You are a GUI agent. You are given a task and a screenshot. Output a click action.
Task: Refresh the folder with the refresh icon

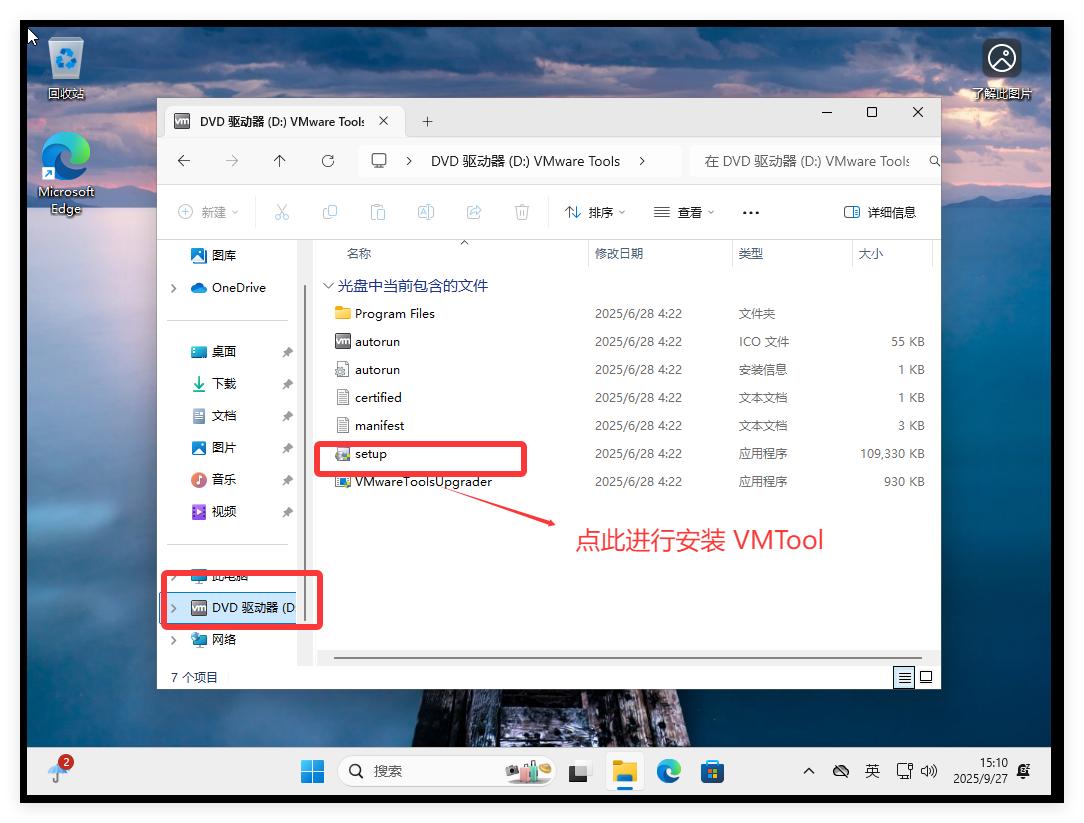(x=328, y=160)
